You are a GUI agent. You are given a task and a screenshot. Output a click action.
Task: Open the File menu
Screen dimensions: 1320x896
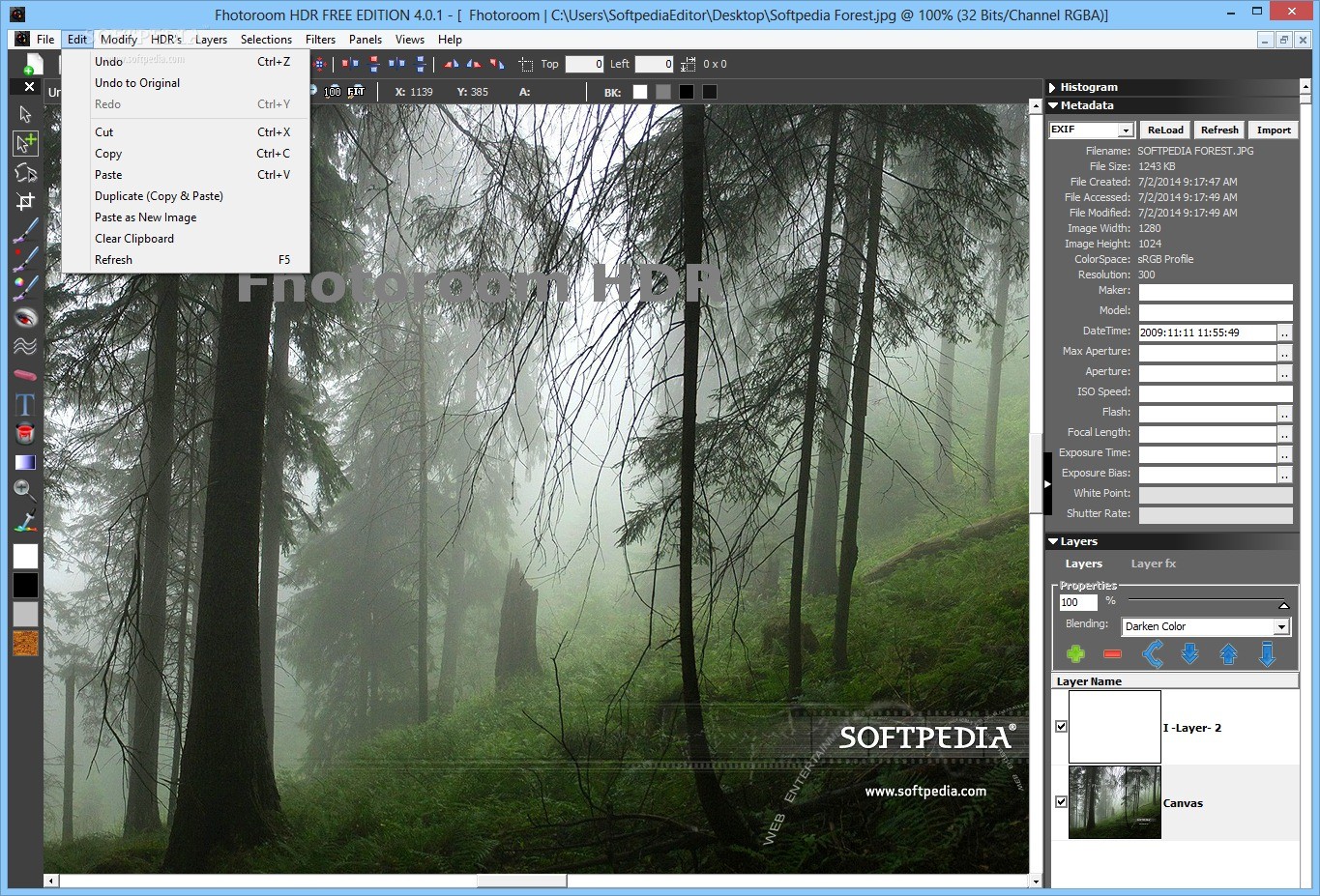(45, 40)
